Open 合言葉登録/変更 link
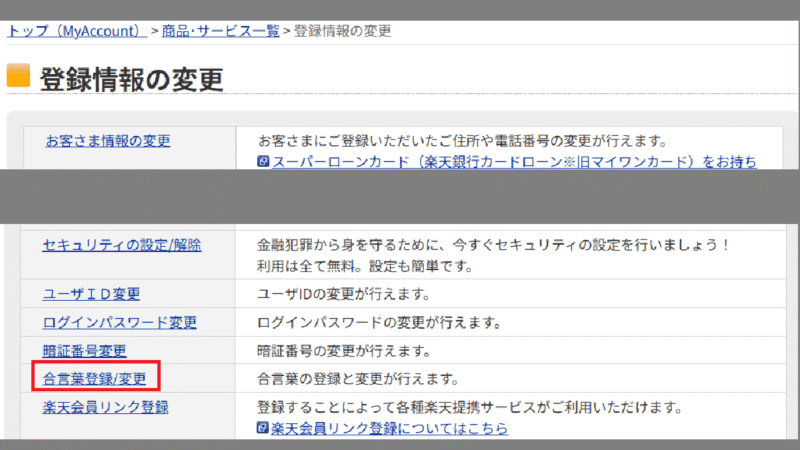The width and height of the screenshot is (800, 450). [x=94, y=379]
